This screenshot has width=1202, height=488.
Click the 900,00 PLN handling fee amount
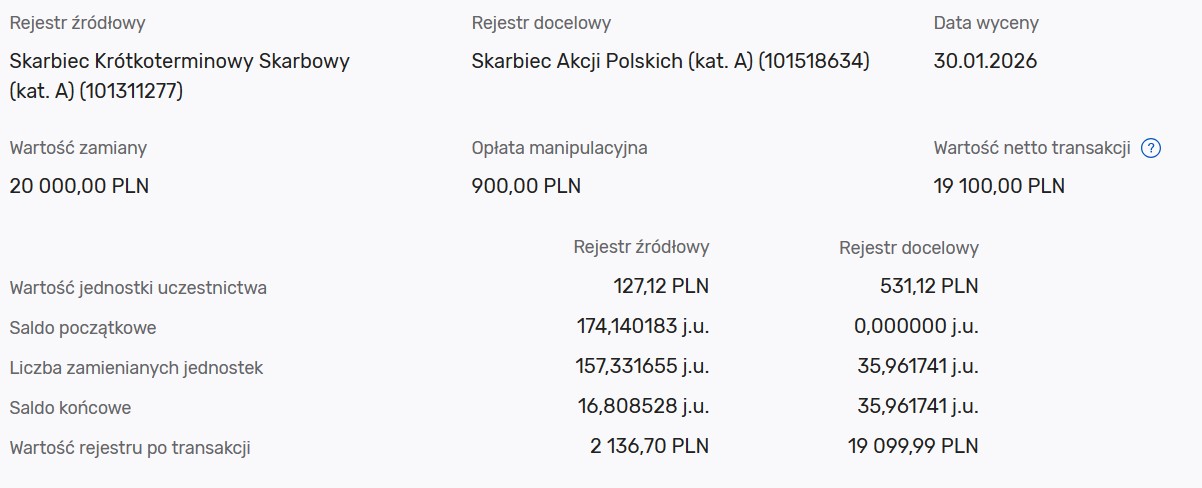pyautogui.click(x=526, y=186)
